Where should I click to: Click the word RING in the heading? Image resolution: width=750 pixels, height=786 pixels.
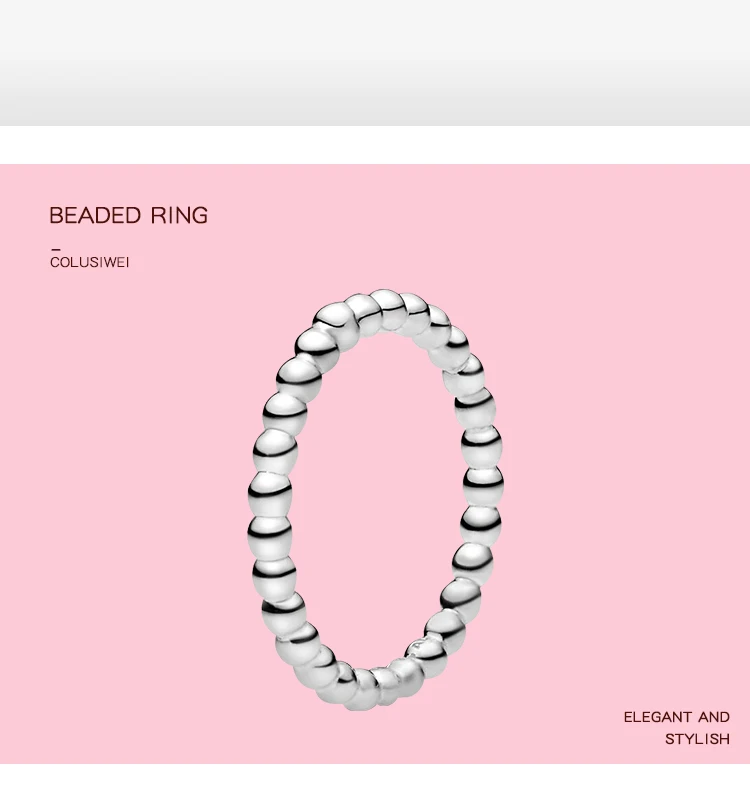(179, 216)
